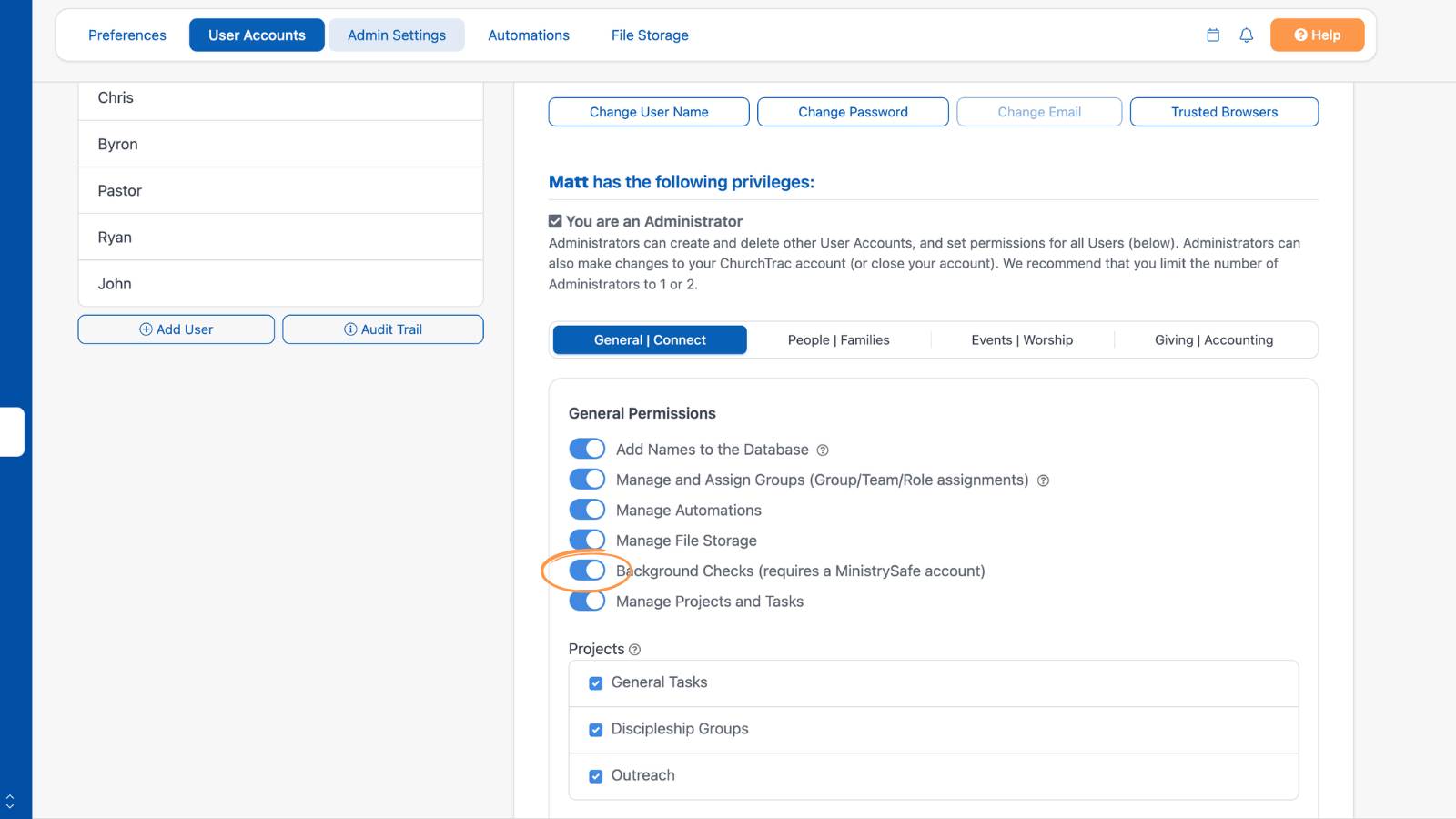Click the up-down chevron icon in the blue sidebar
This screenshot has height=819, width=1456.
(x=10, y=802)
